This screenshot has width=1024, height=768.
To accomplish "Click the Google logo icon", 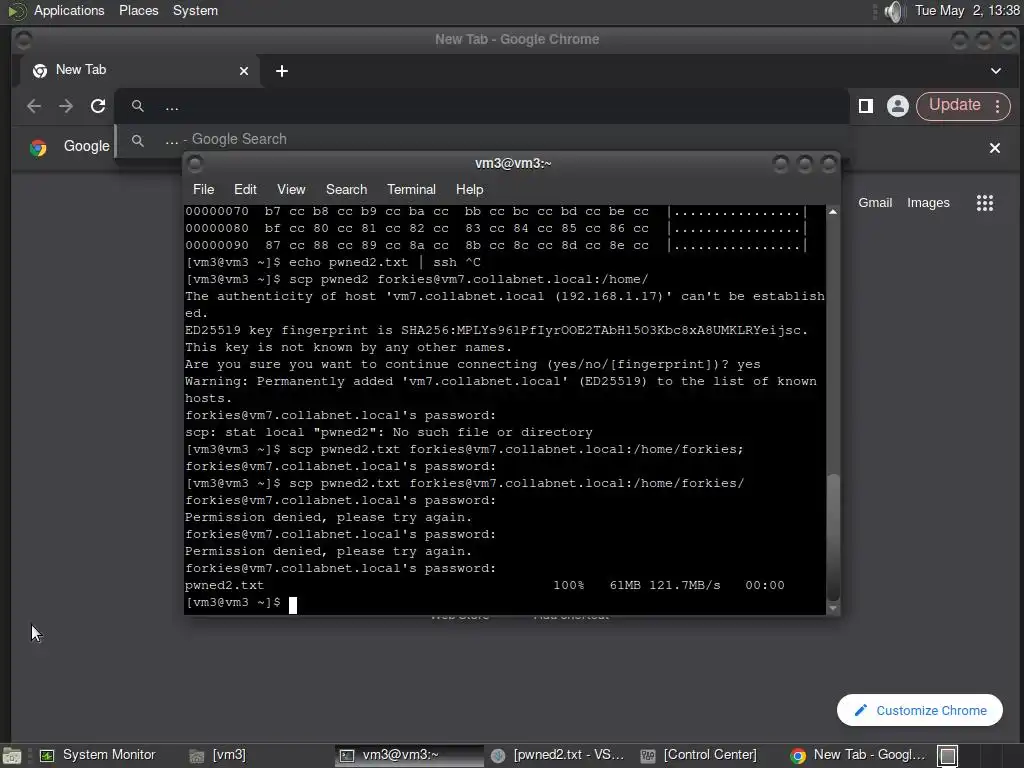I will [x=38, y=148].
